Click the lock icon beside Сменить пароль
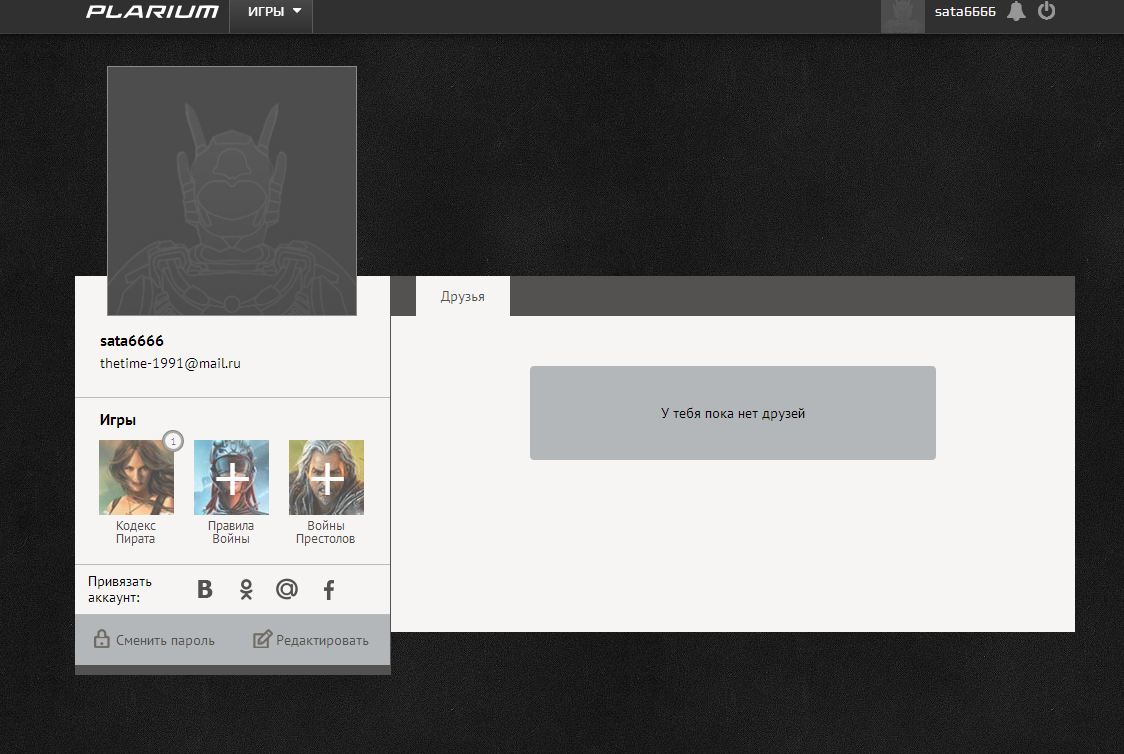This screenshot has width=1124, height=754. 102,639
